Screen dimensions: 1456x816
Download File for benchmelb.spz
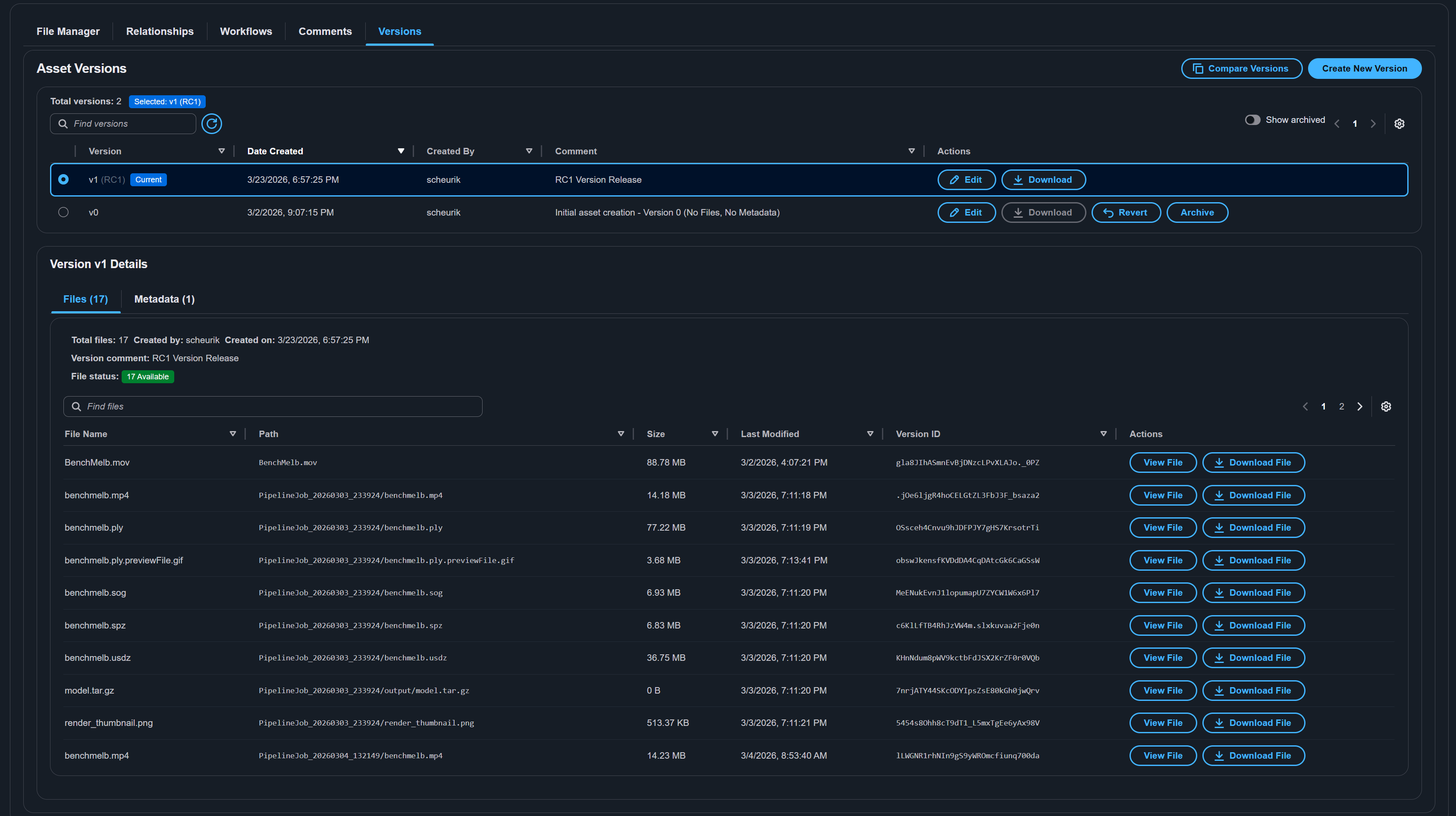point(1253,625)
